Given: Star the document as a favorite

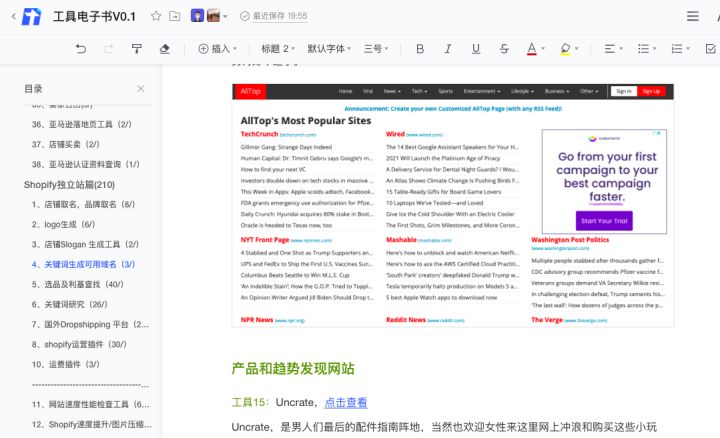Looking at the screenshot, I should point(156,16).
